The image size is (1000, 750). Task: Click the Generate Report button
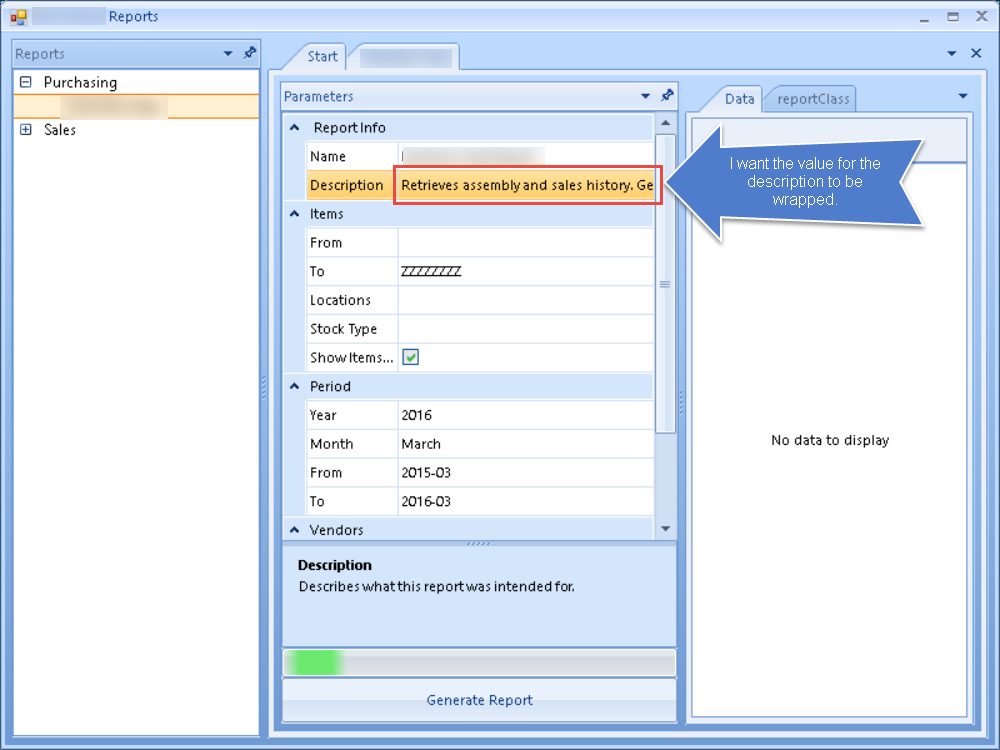480,700
